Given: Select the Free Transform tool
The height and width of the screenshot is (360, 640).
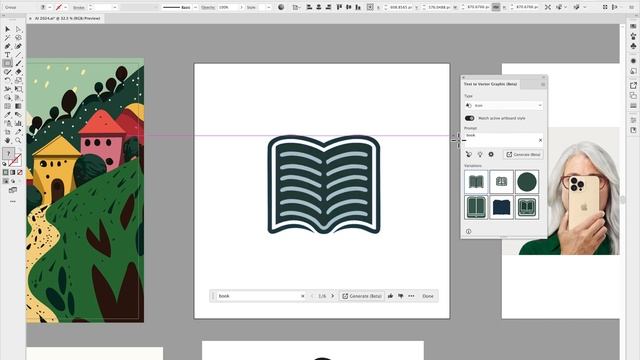Looking at the screenshot, I should pos(18,89).
